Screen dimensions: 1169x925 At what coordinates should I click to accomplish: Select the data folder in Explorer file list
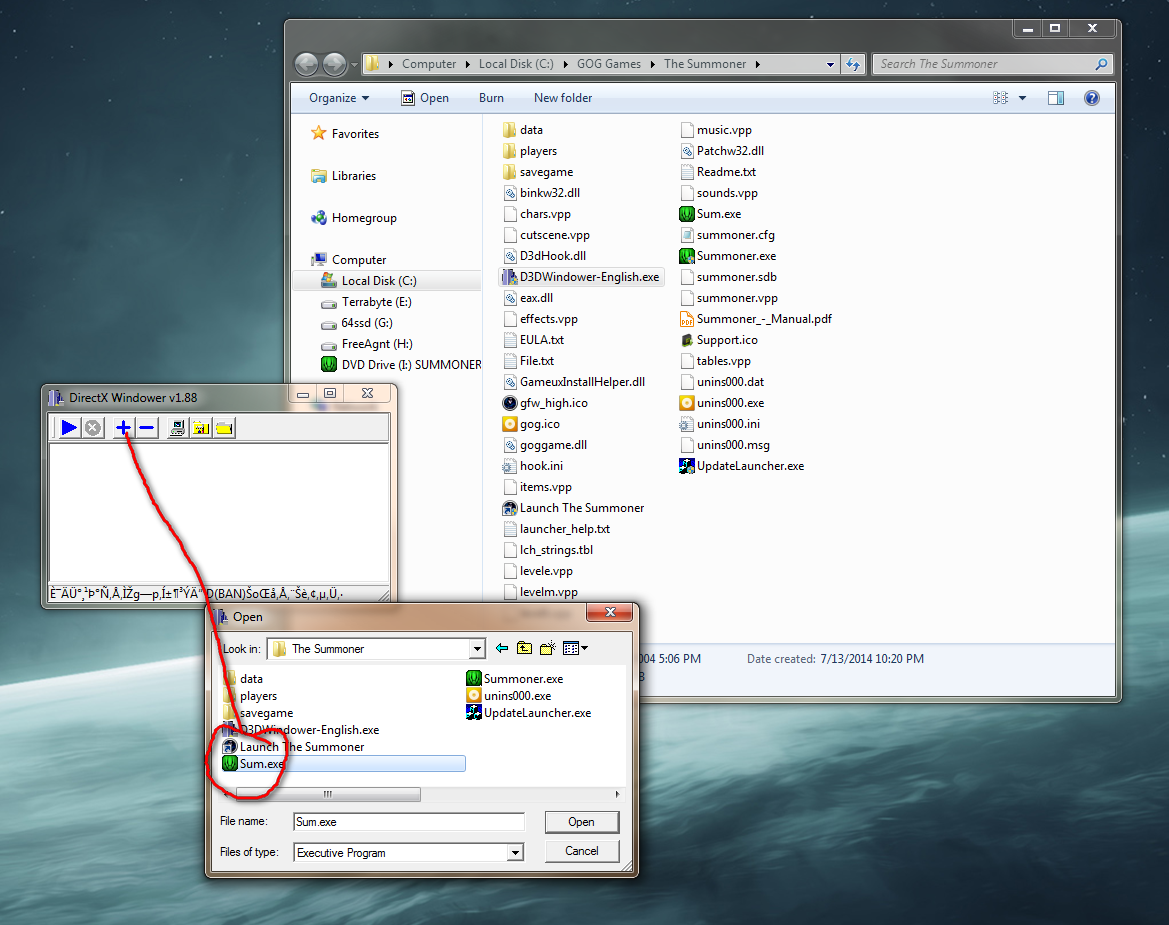(x=523, y=130)
